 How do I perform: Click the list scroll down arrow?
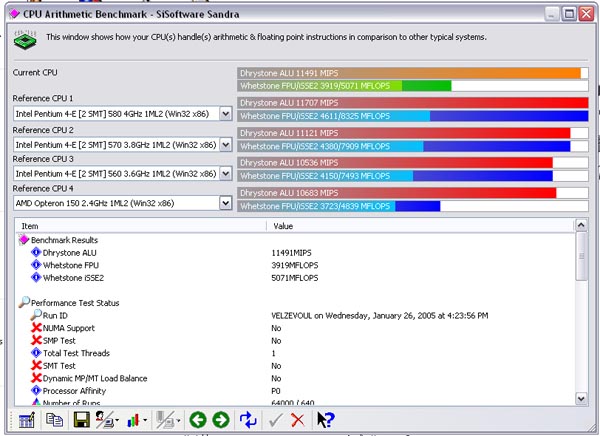[x=581, y=399]
